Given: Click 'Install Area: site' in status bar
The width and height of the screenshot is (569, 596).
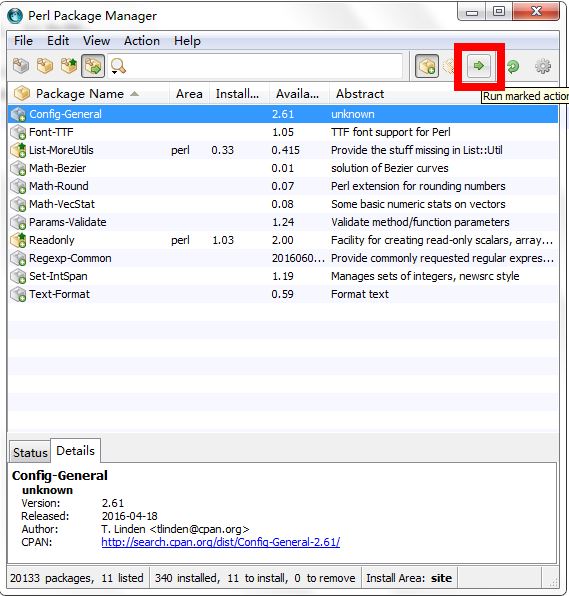Looking at the screenshot, I should (409, 578).
